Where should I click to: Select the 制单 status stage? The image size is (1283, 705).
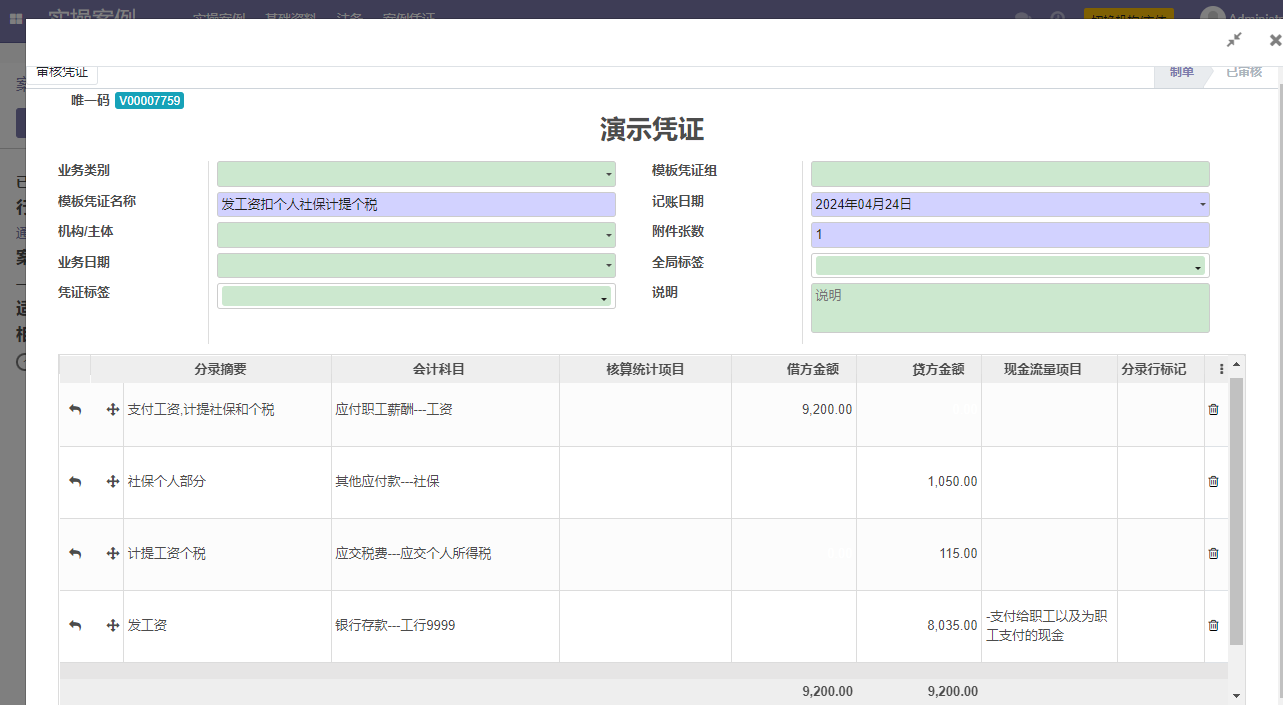click(1181, 72)
